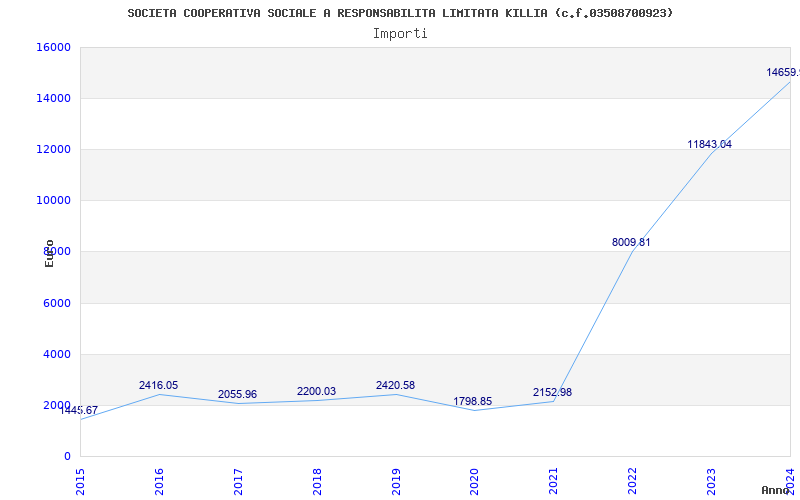
Task: Click the 6000 y-axis value
Action: tap(56, 303)
